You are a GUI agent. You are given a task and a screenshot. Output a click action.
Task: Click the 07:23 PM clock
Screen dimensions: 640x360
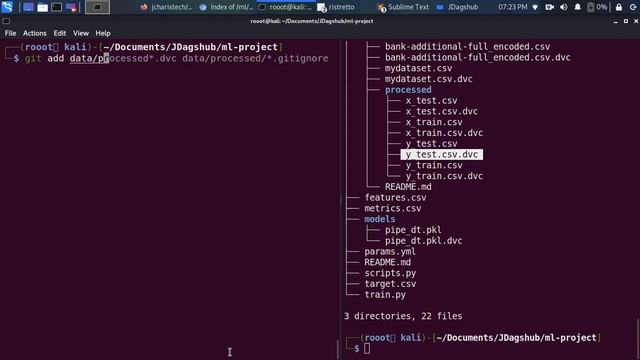(x=513, y=7)
